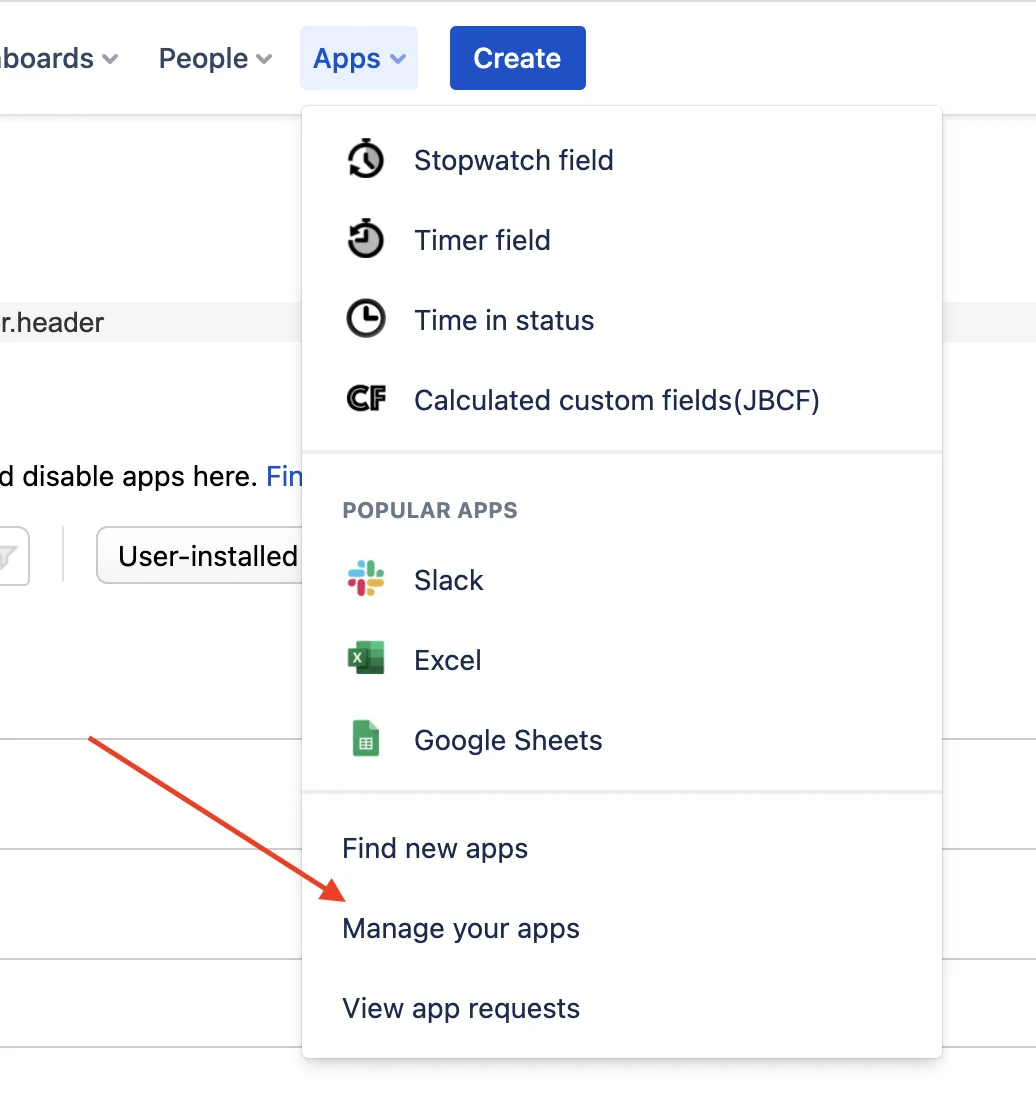
Task: Click the Time in status clock icon
Action: point(365,319)
